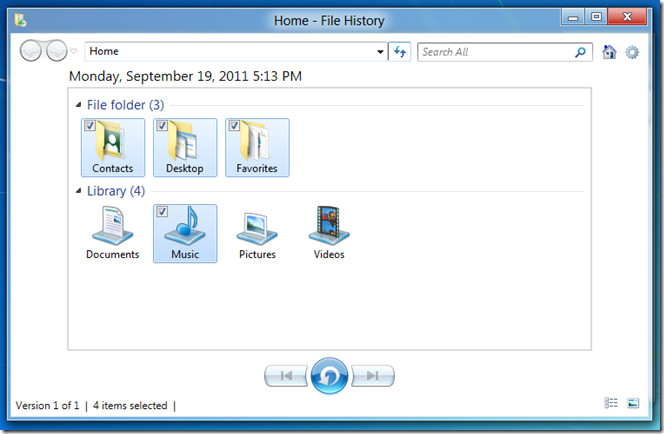The height and width of the screenshot is (434, 664).
Task: Click the 4 items selected status text
Action: 130,406
